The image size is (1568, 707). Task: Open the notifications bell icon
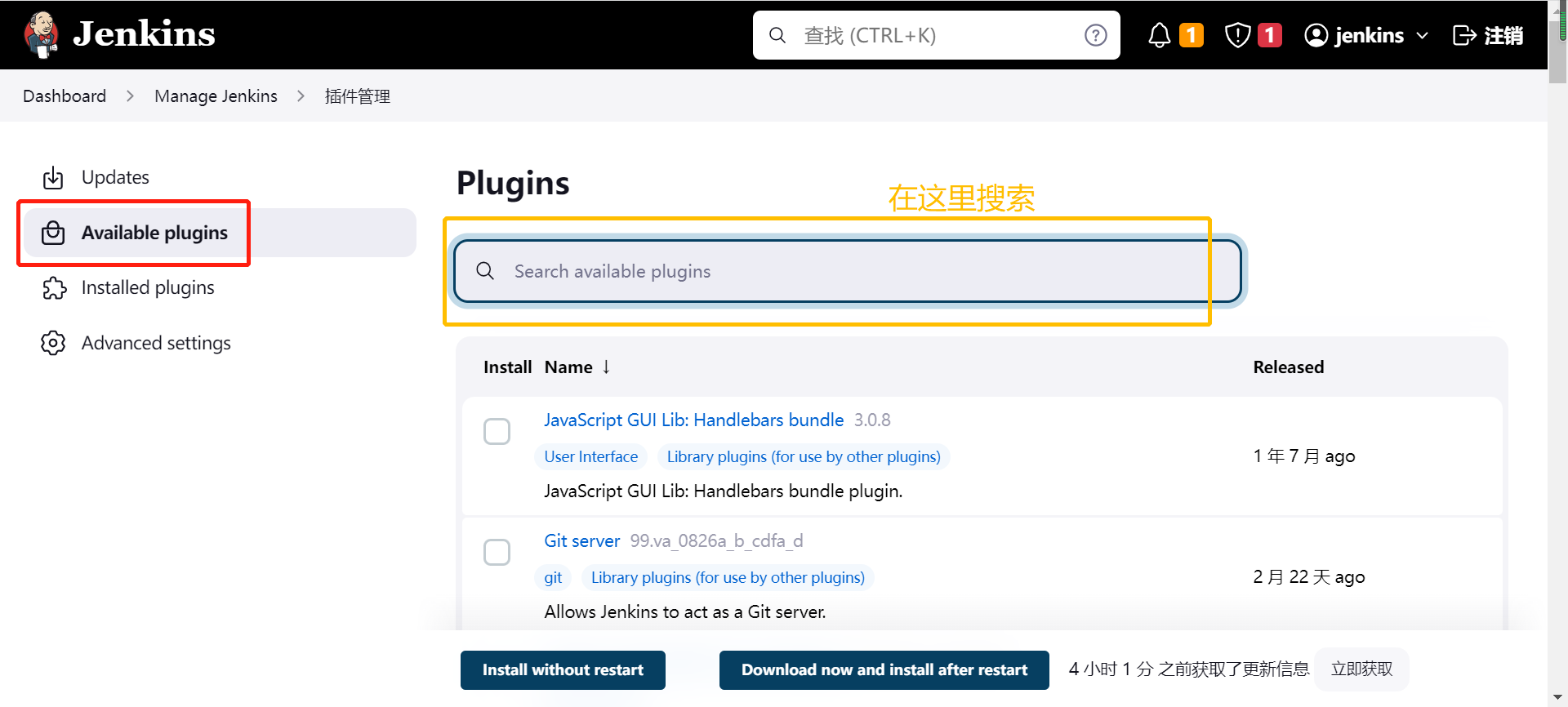[x=1159, y=35]
